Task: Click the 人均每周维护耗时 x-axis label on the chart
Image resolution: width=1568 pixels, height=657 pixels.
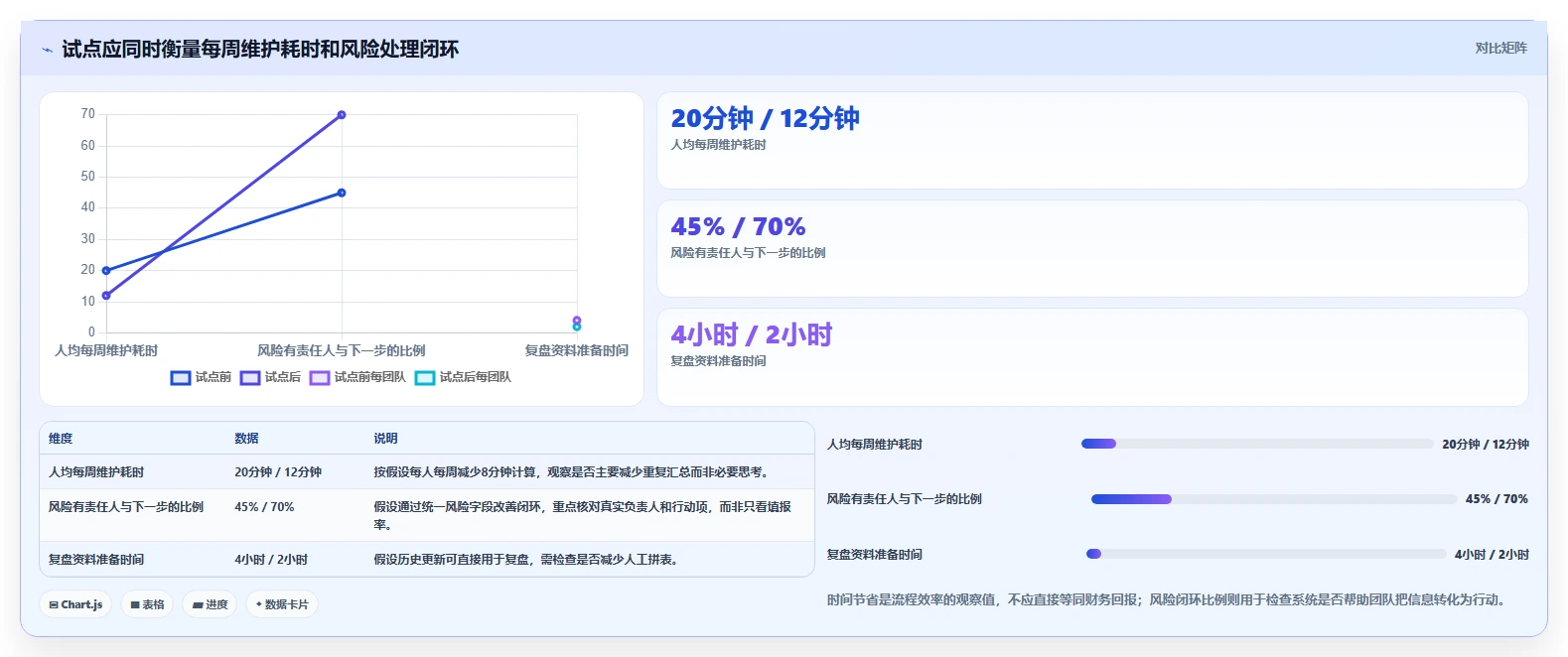Action: point(106,350)
